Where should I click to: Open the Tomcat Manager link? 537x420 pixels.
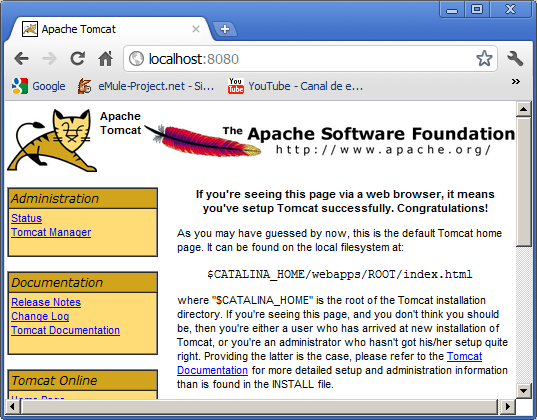51,232
